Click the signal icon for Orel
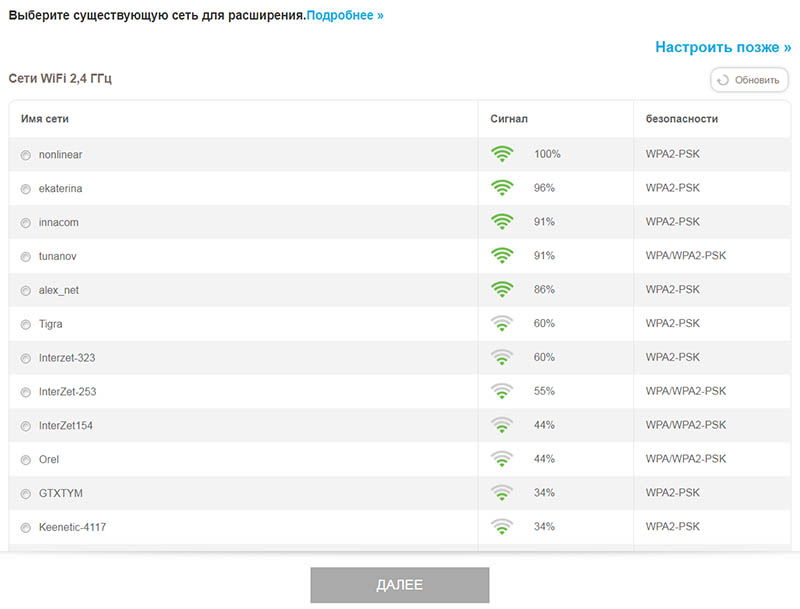The height and width of the screenshot is (609, 800). [x=502, y=459]
